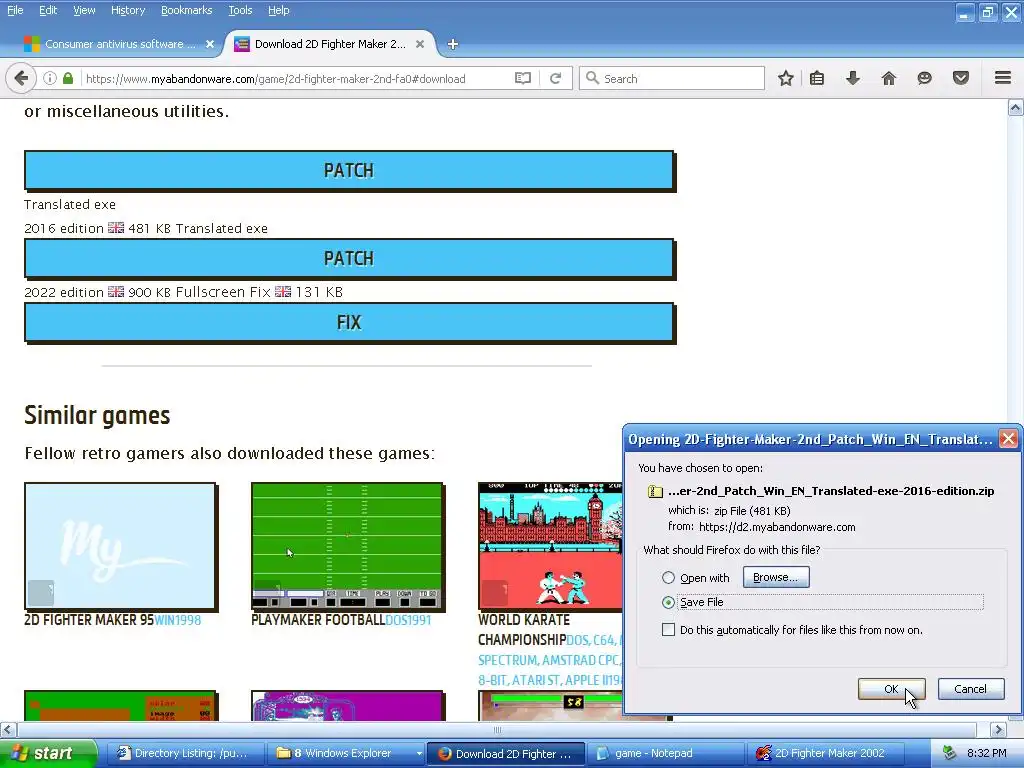The image size is (1024, 768).
Task: Click World Karate Championship thumbnail
Action: pyautogui.click(x=550, y=546)
